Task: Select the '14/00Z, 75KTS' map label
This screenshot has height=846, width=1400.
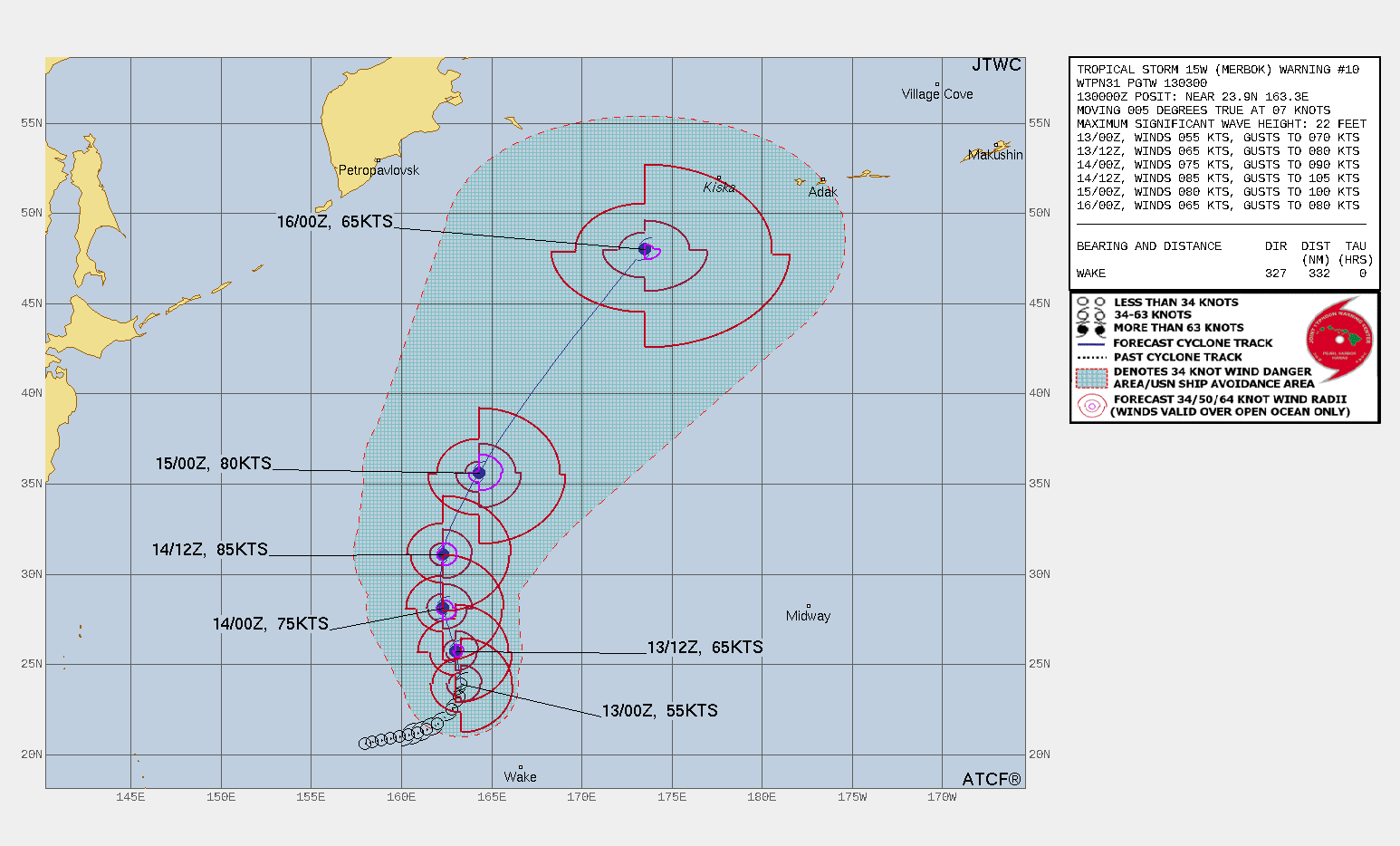Action: point(271,624)
